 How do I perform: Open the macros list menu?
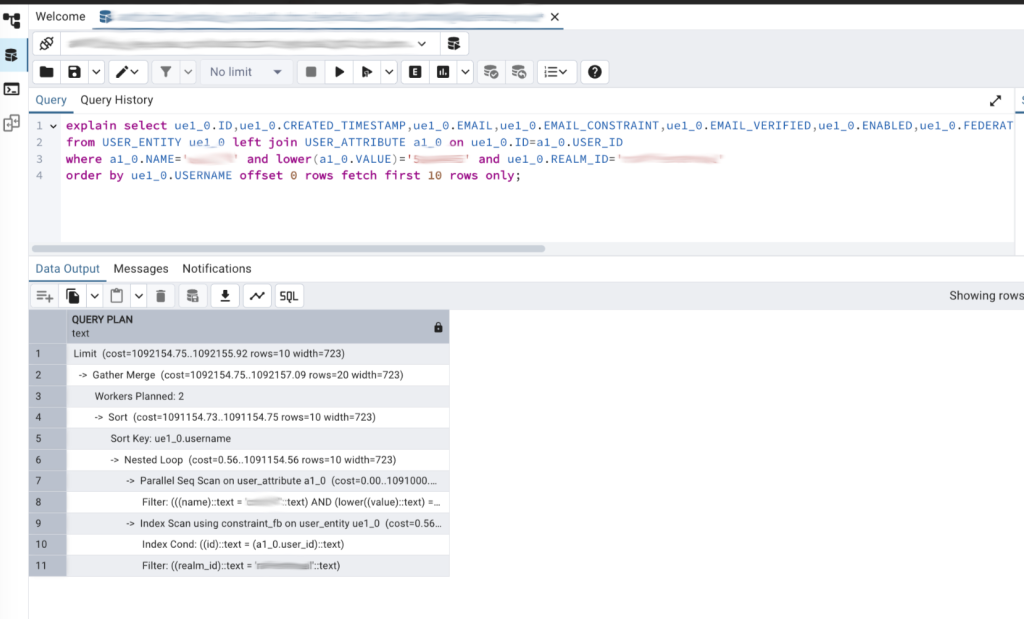(x=556, y=72)
